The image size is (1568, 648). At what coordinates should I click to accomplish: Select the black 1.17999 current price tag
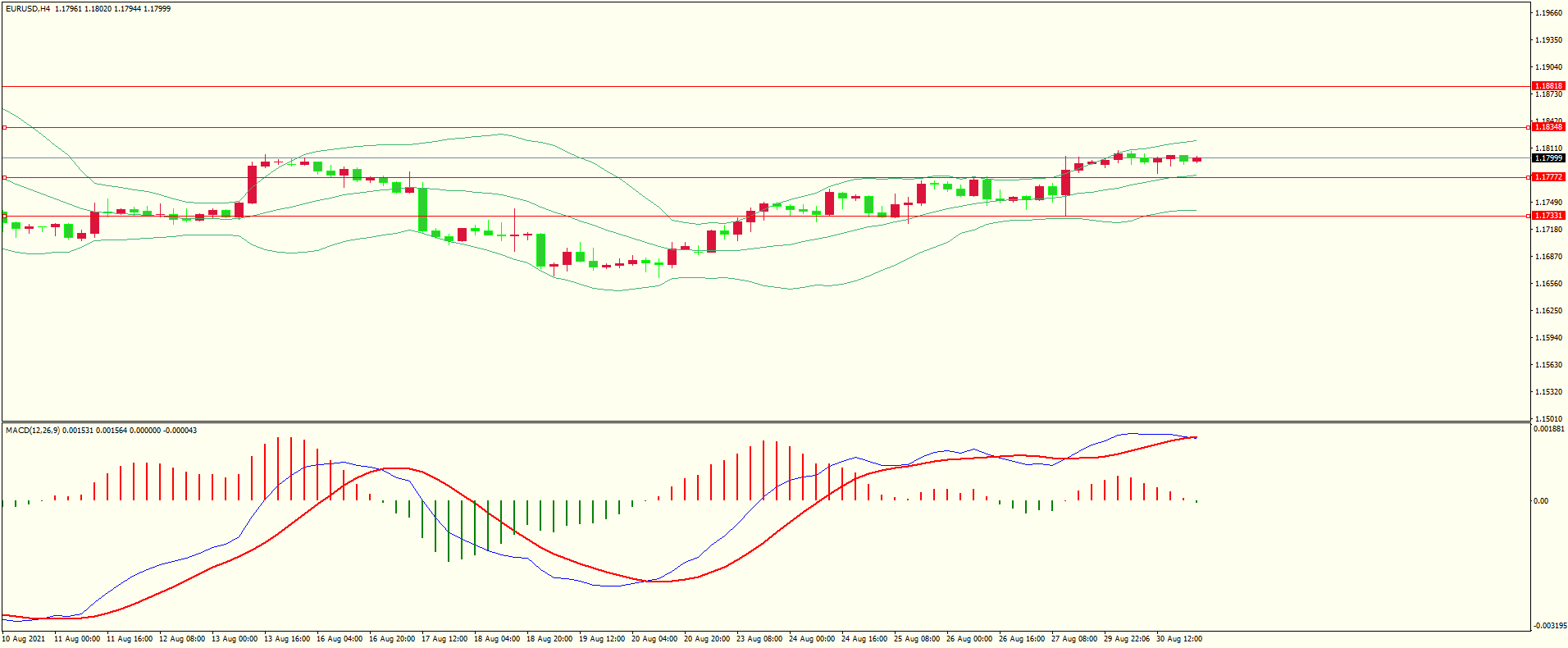[1548, 158]
